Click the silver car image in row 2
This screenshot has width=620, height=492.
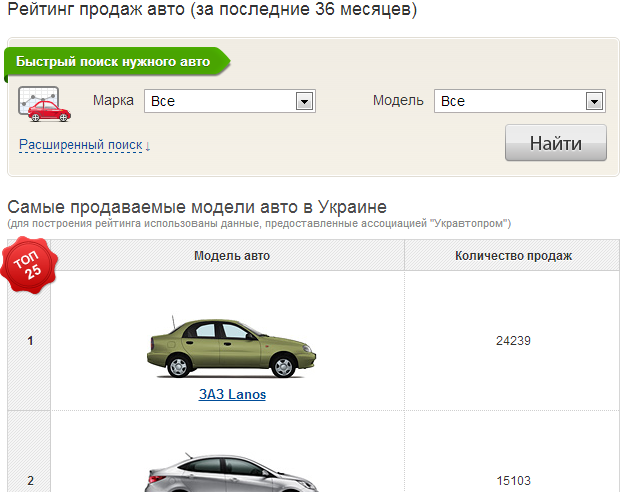232,471
